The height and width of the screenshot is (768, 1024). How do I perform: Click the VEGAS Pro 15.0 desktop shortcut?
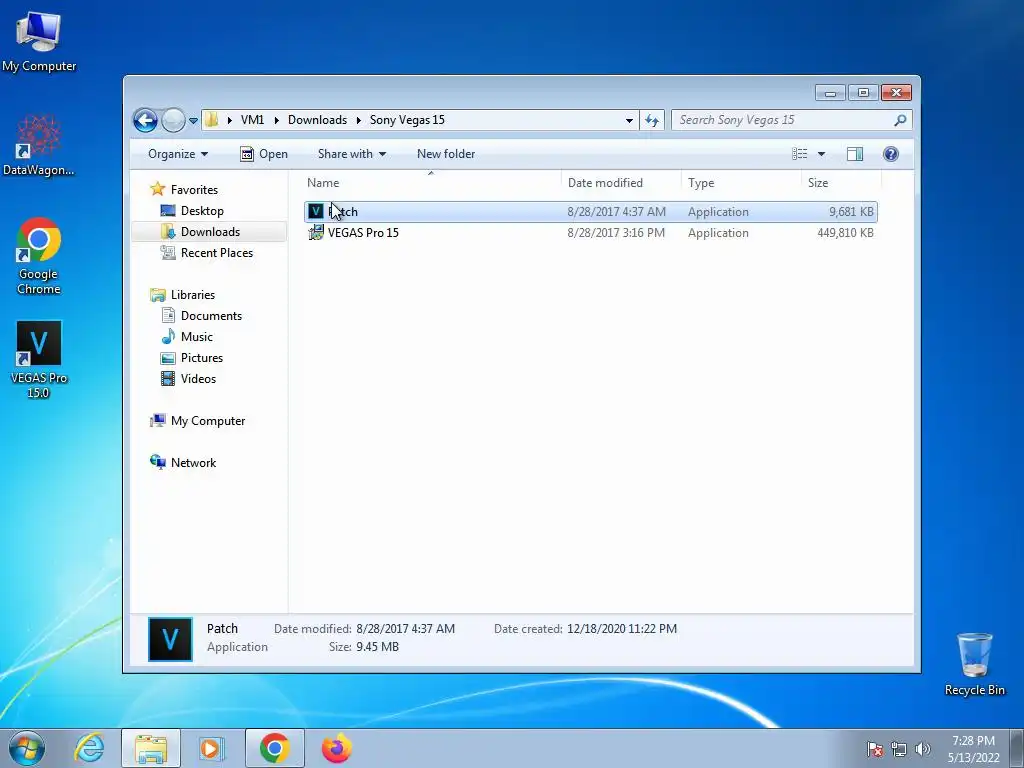point(39,360)
